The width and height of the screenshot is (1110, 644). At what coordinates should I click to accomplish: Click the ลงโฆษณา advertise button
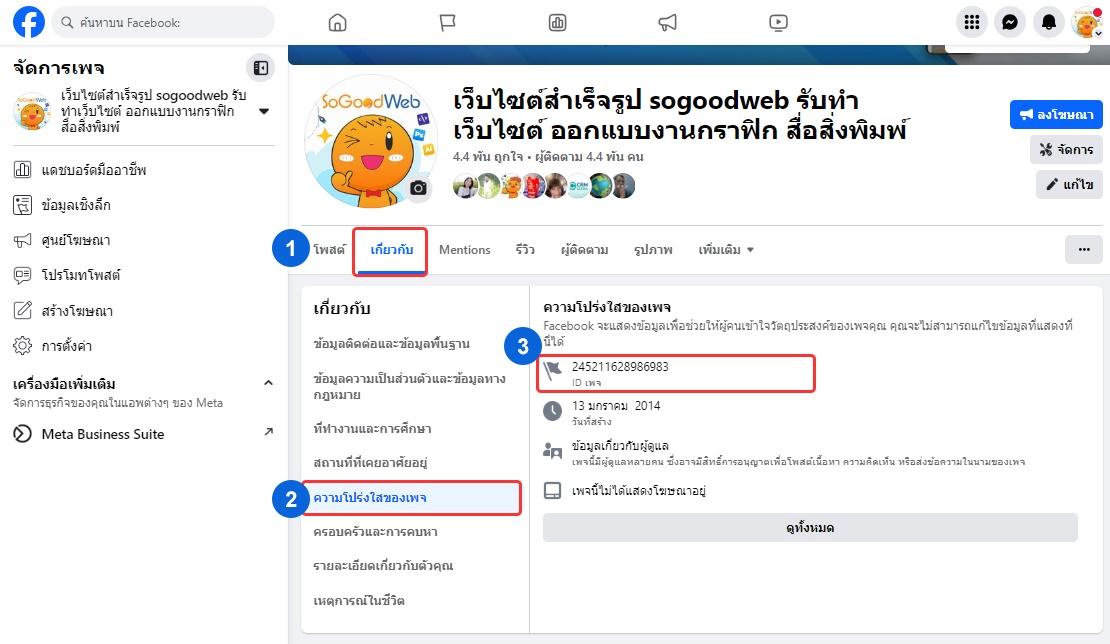pyautogui.click(x=1056, y=115)
